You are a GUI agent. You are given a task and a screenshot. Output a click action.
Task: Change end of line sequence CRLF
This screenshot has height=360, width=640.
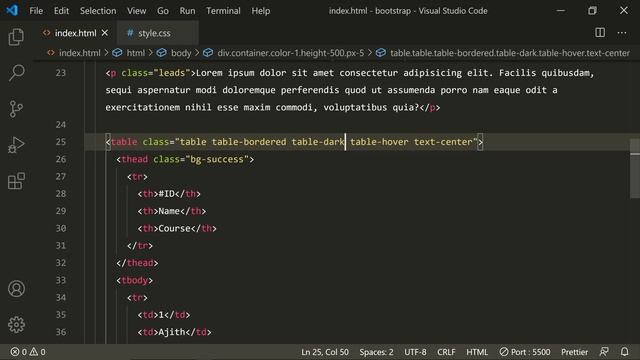(x=446, y=352)
